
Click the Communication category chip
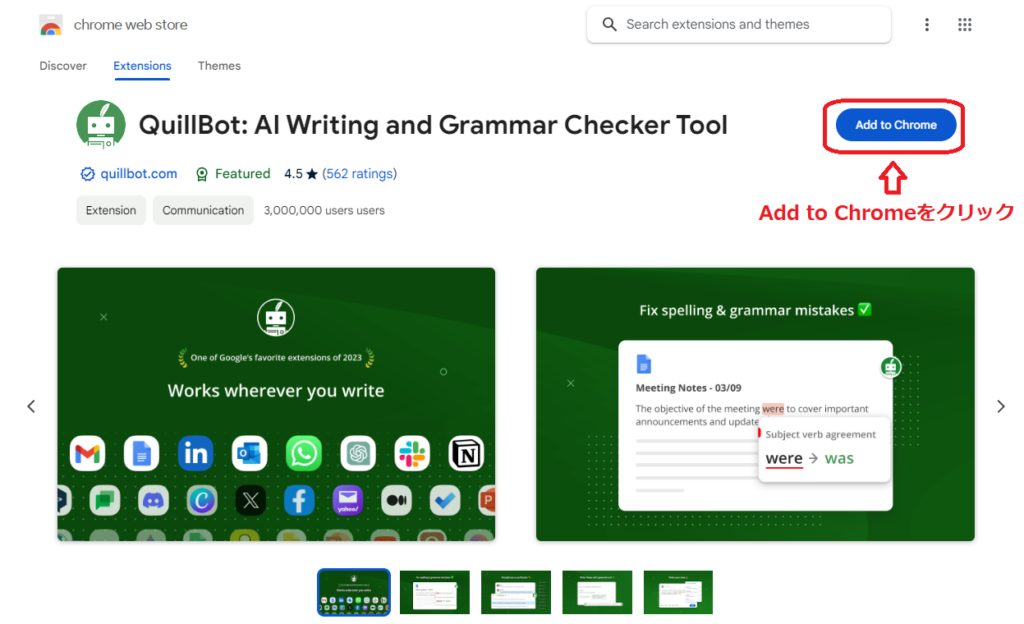point(203,210)
